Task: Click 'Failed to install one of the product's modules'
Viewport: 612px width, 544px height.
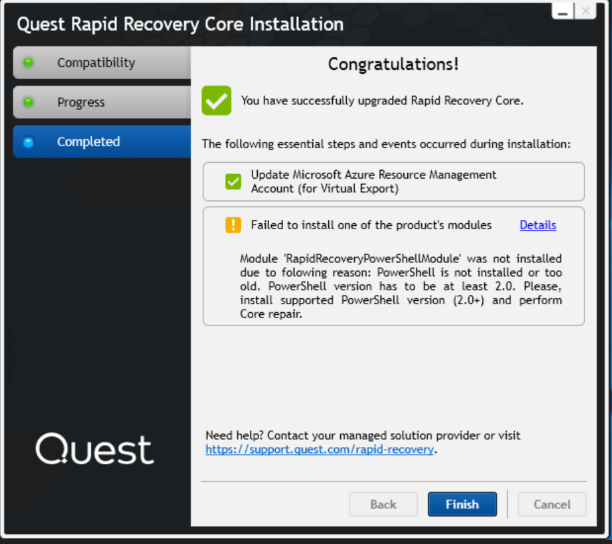Action: pyautogui.click(x=371, y=225)
